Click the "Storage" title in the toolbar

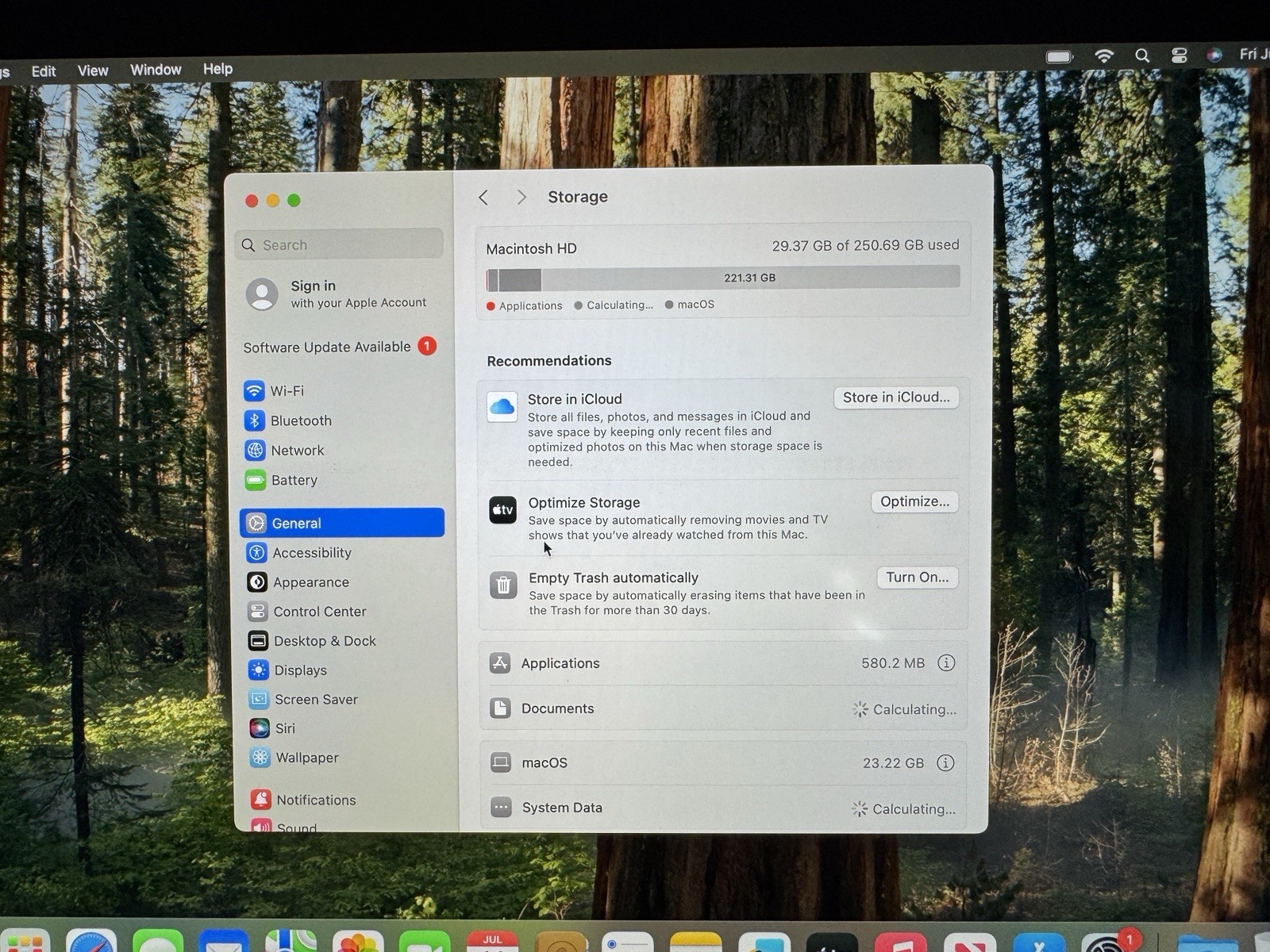tap(578, 197)
